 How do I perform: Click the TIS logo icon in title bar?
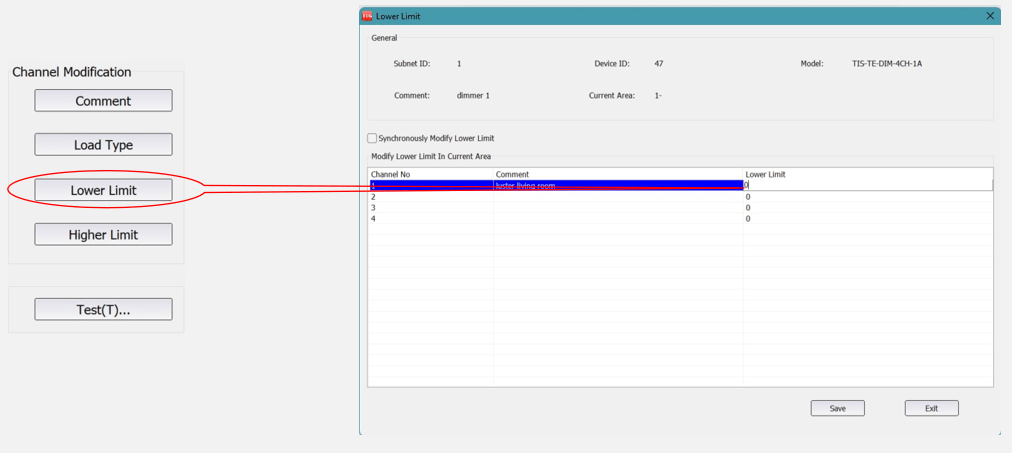click(367, 16)
